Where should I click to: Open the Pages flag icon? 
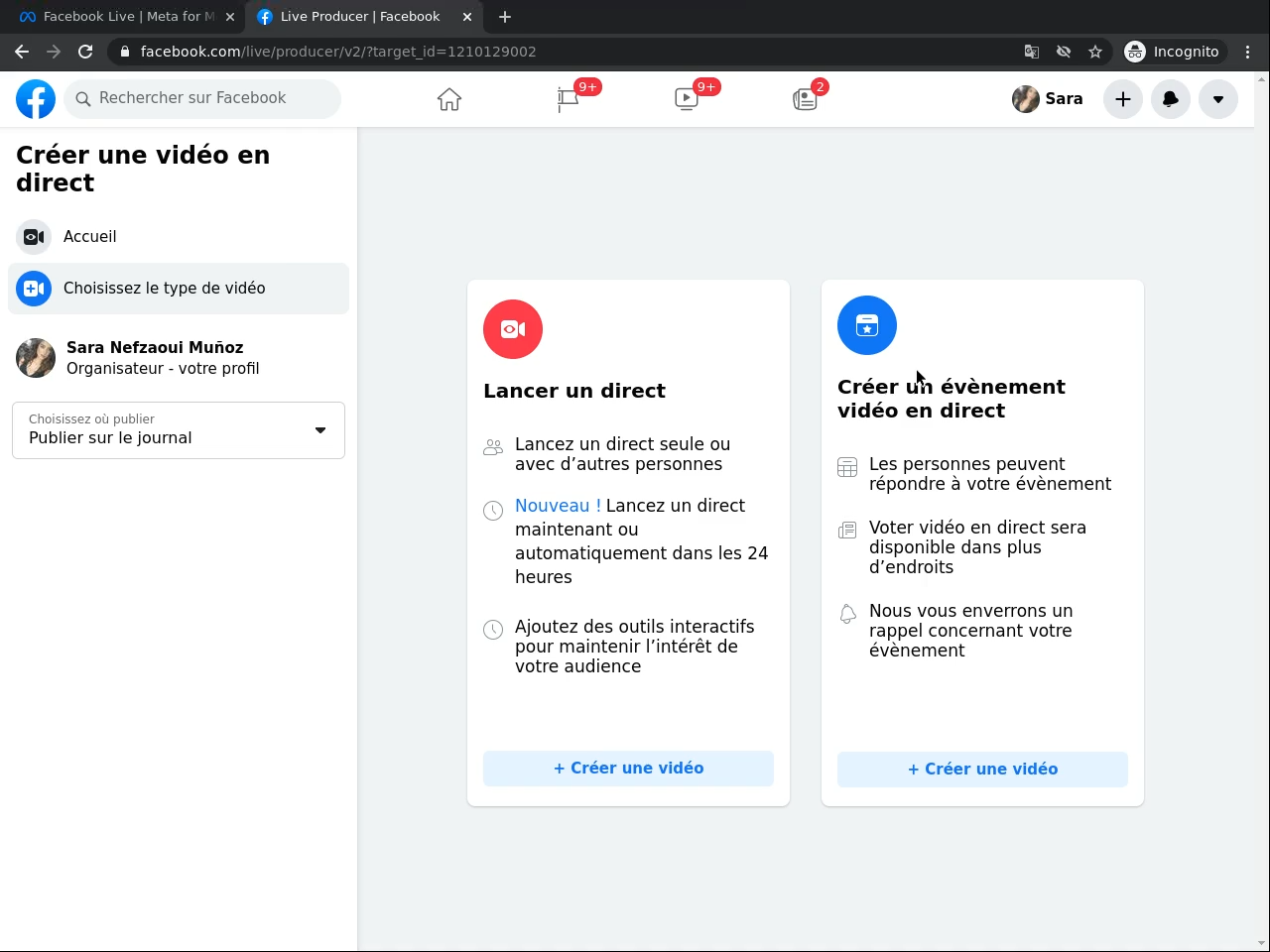coord(569,99)
